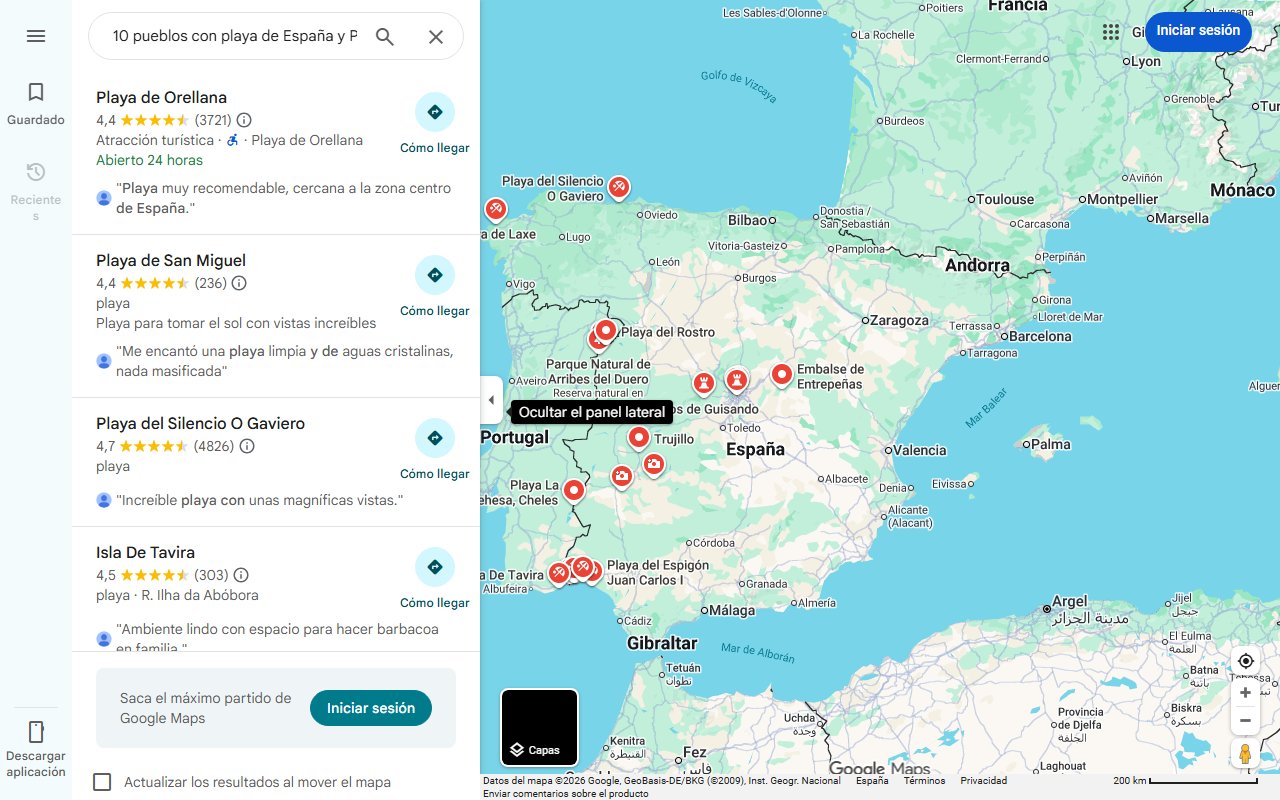The width and height of the screenshot is (1280, 800).
Task: Open the Capas map layers selector
Action: coord(540,728)
